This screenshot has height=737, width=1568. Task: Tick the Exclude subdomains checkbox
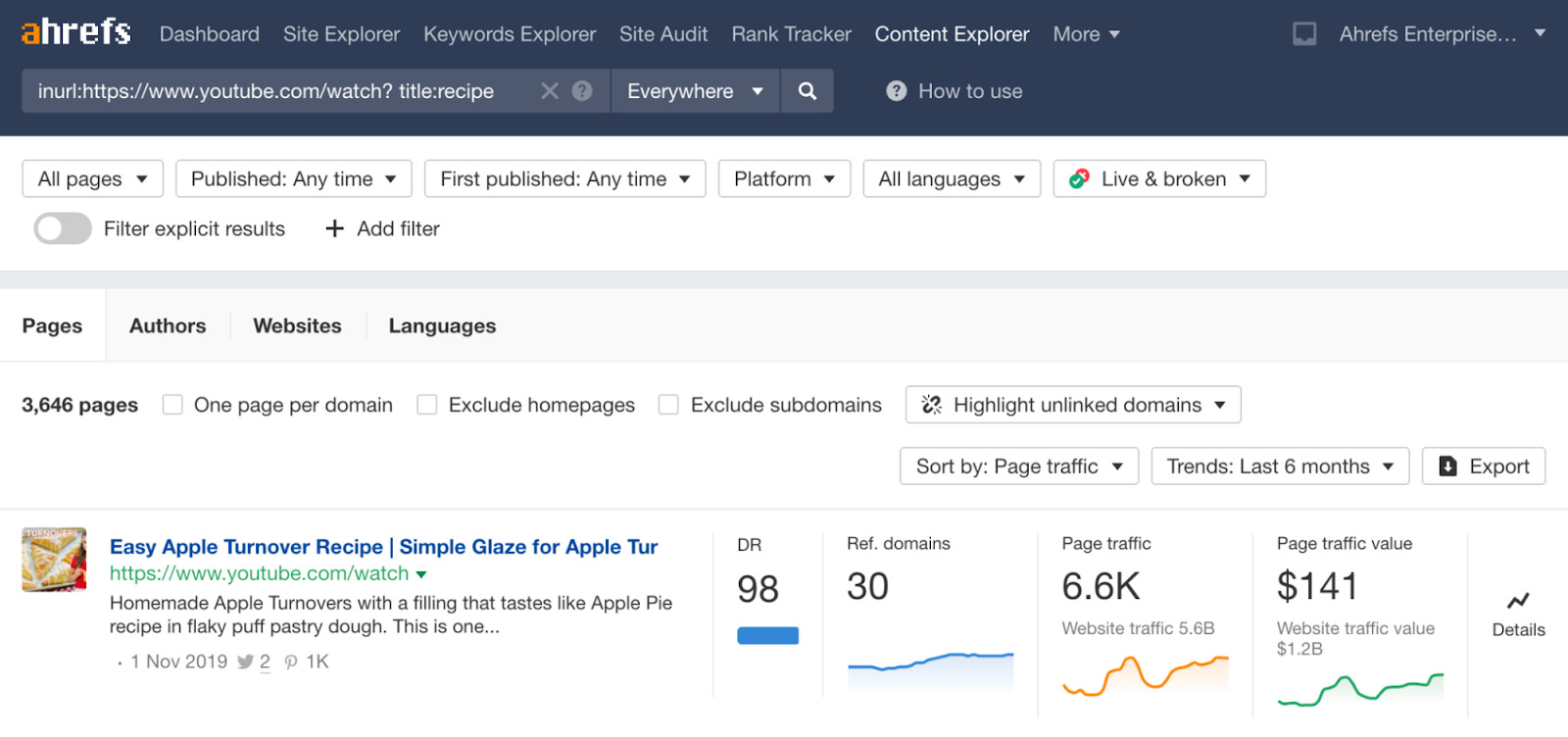pyautogui.click(x=668, y=405)
